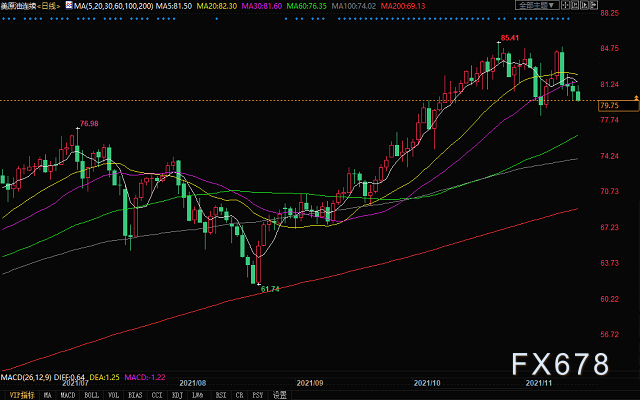Click the right-arrow export icon at top right
Viewport: 640px width, 400px height.
pyautogui.click(x=594, y=5)
